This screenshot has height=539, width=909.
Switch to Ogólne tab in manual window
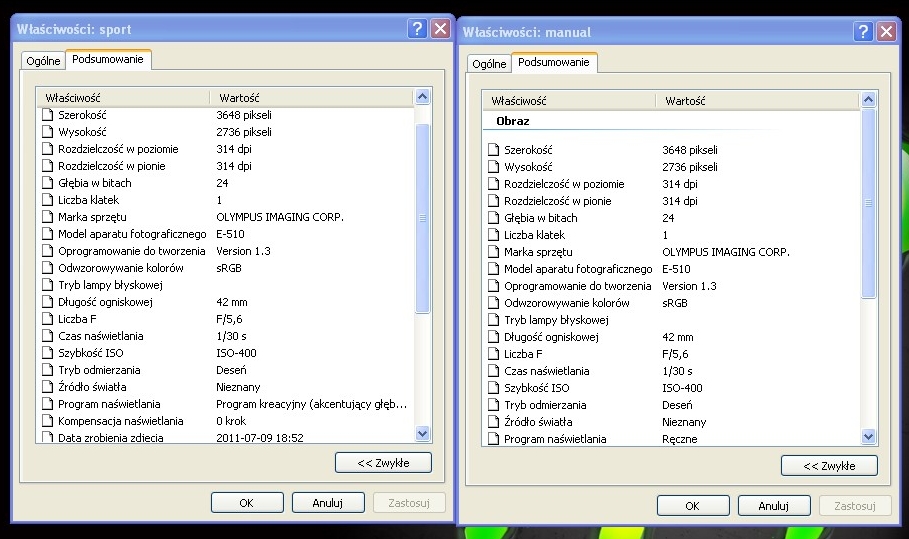[x=489, y=64]
